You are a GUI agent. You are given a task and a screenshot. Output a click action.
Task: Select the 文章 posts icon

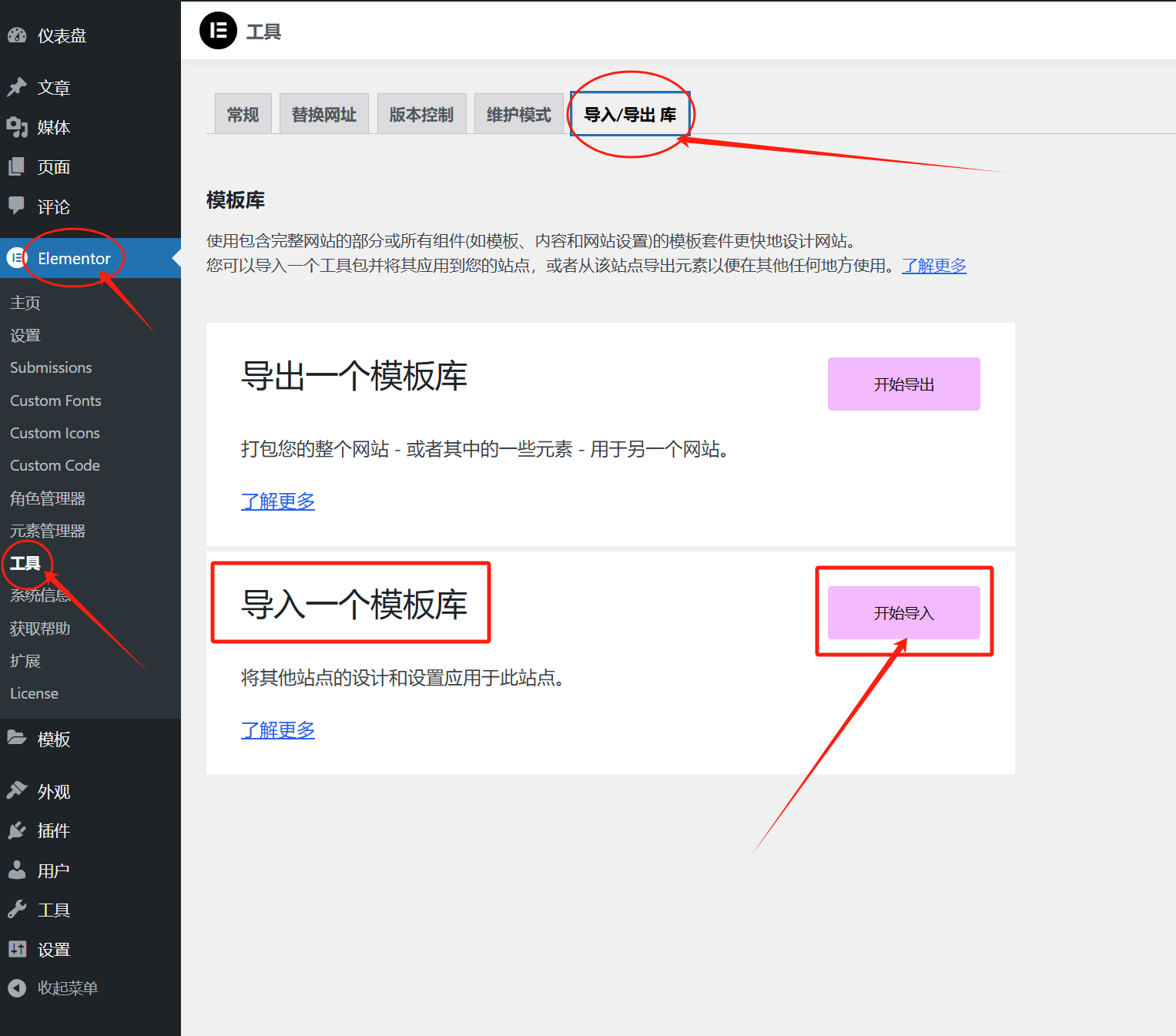click(17, 87)
